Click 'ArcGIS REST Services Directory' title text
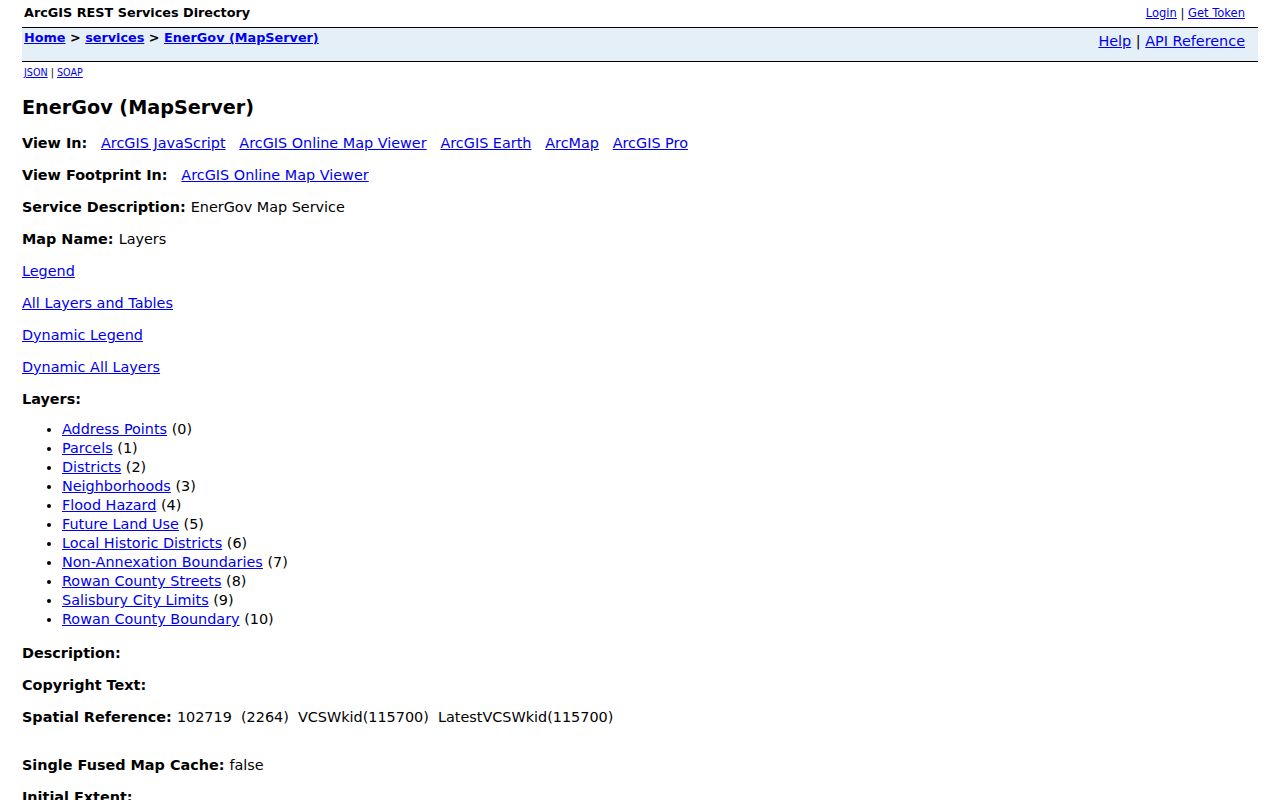 pos(137,13)
